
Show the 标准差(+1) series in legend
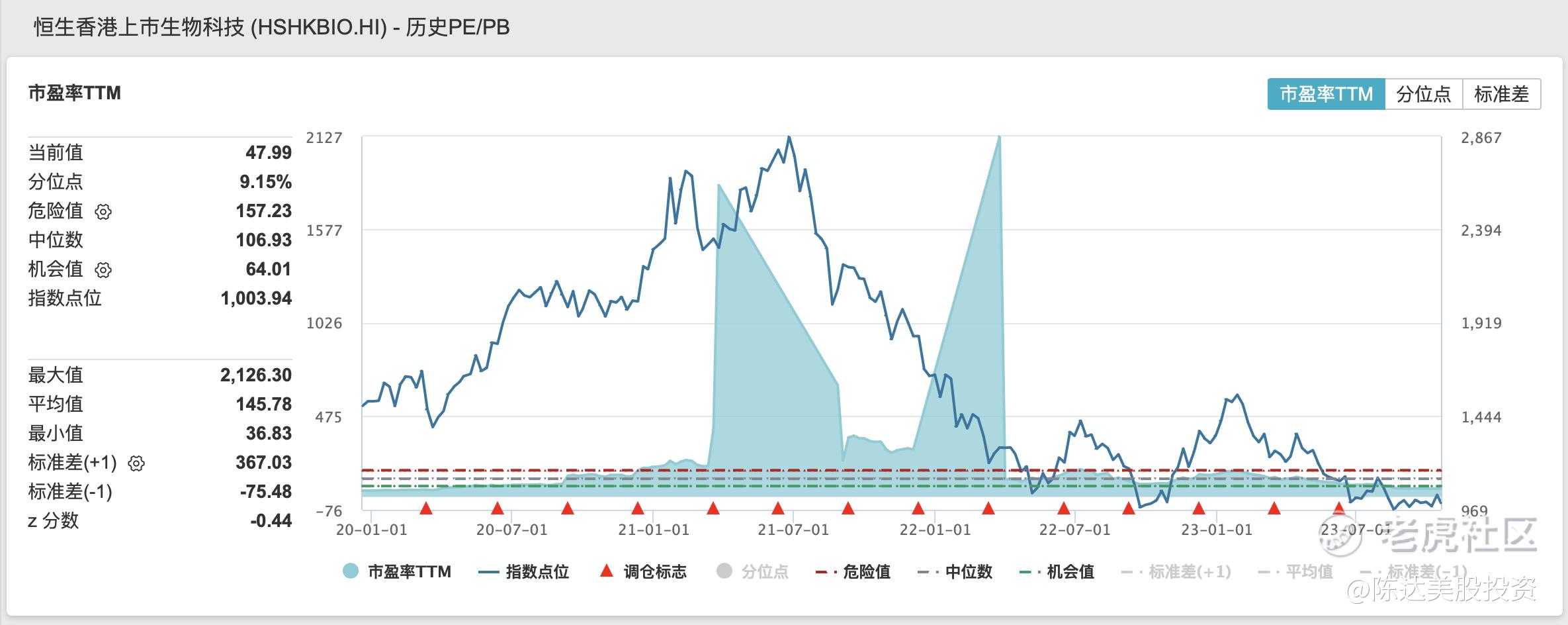1176,572
